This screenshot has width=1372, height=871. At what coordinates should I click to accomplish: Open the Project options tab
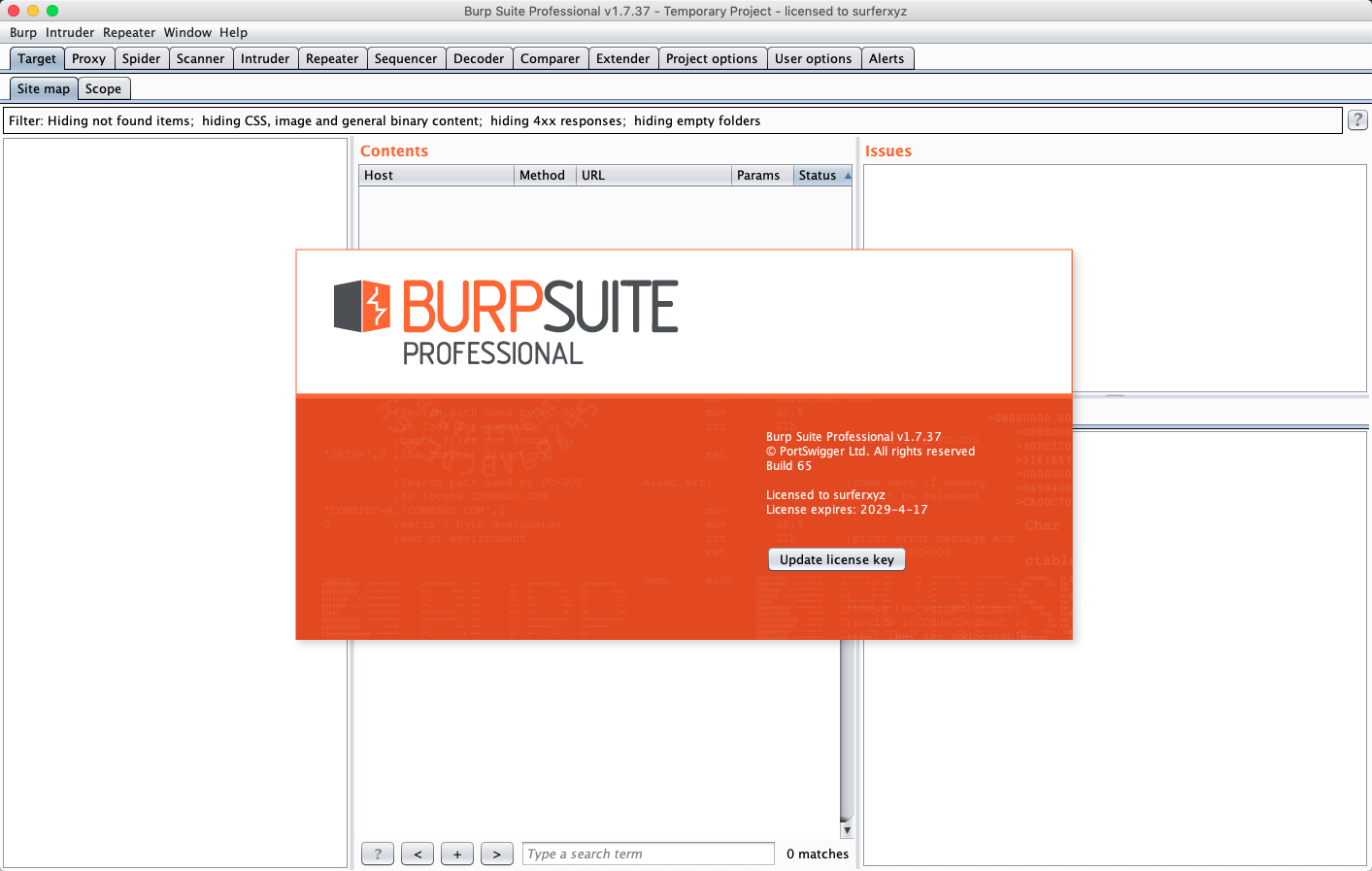pyautogui.click(x=712, y=58)
